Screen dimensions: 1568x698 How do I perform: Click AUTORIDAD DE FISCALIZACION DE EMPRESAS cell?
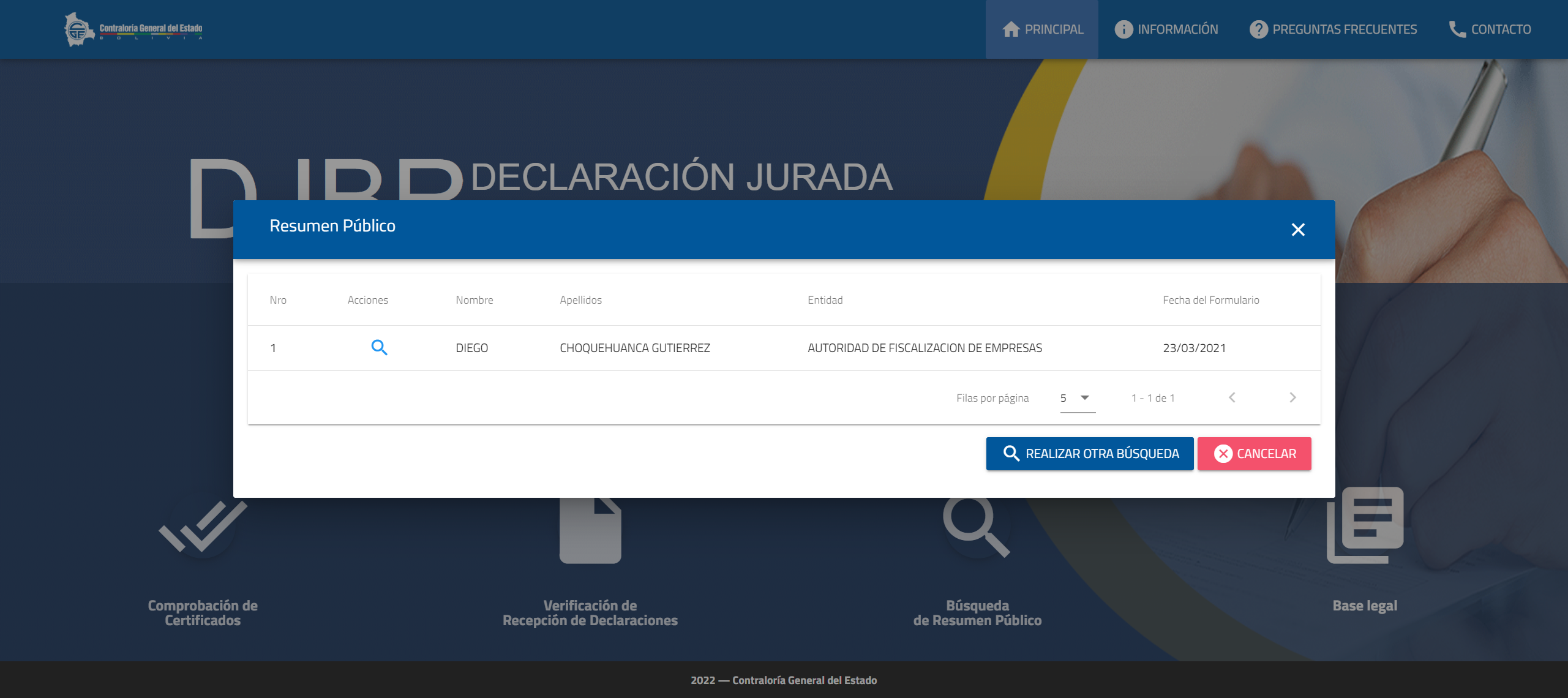(925, 348)
